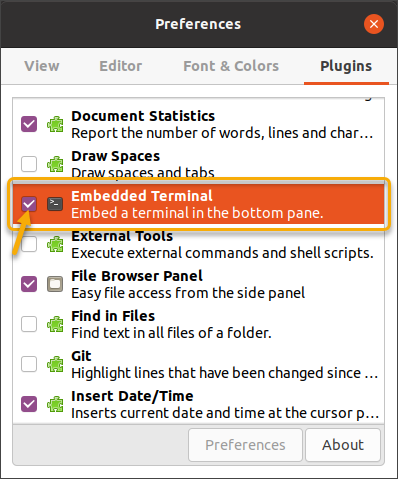Switch to the View tab

pyautogui.click(x=42, y=66)
